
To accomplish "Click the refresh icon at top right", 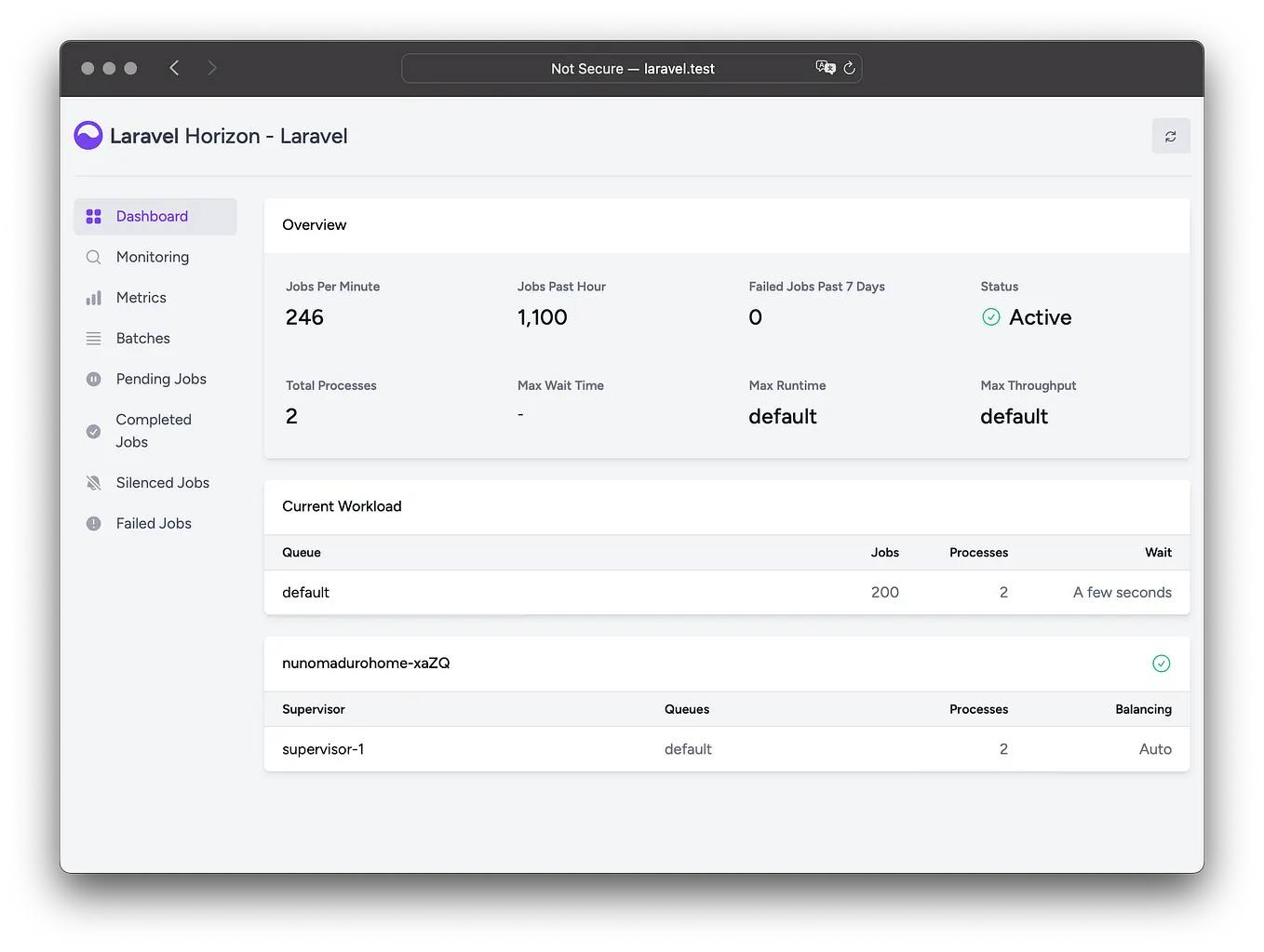I will pyautogui.click(x=1170, y=136).
